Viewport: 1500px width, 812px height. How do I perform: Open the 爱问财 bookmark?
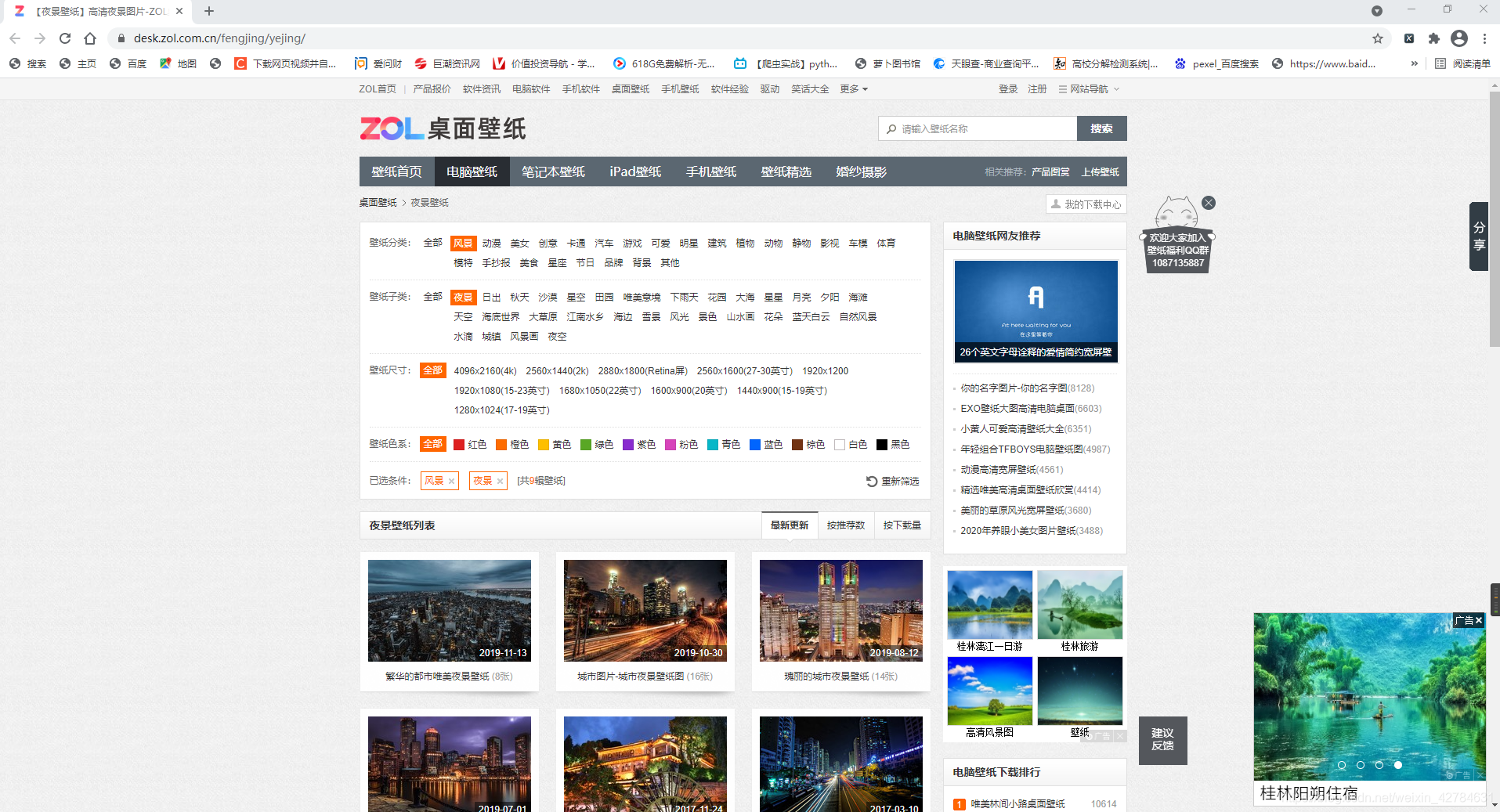tap(378, 63)
